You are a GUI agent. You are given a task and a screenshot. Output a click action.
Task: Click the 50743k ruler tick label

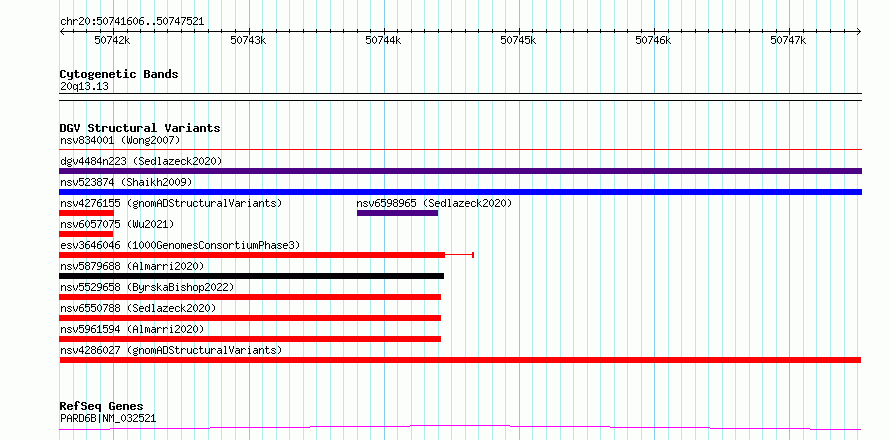pyautogui.click(x=248, y=40)
